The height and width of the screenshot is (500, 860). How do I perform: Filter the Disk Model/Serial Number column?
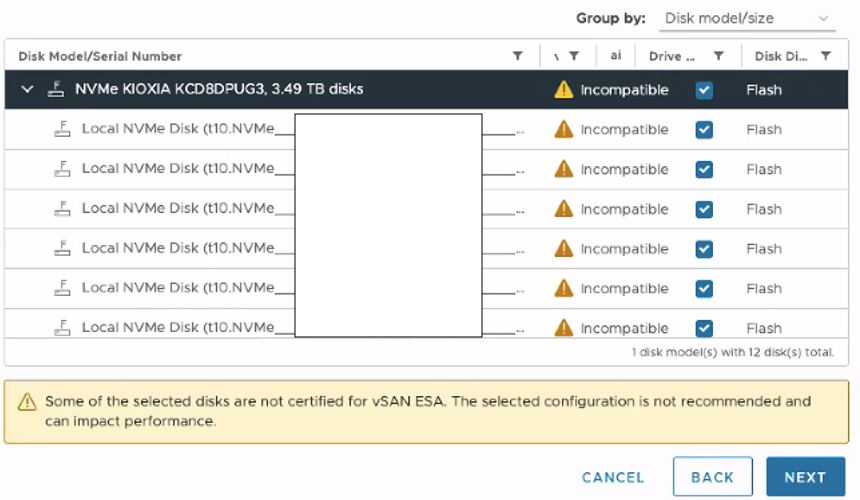click(517, 56)
